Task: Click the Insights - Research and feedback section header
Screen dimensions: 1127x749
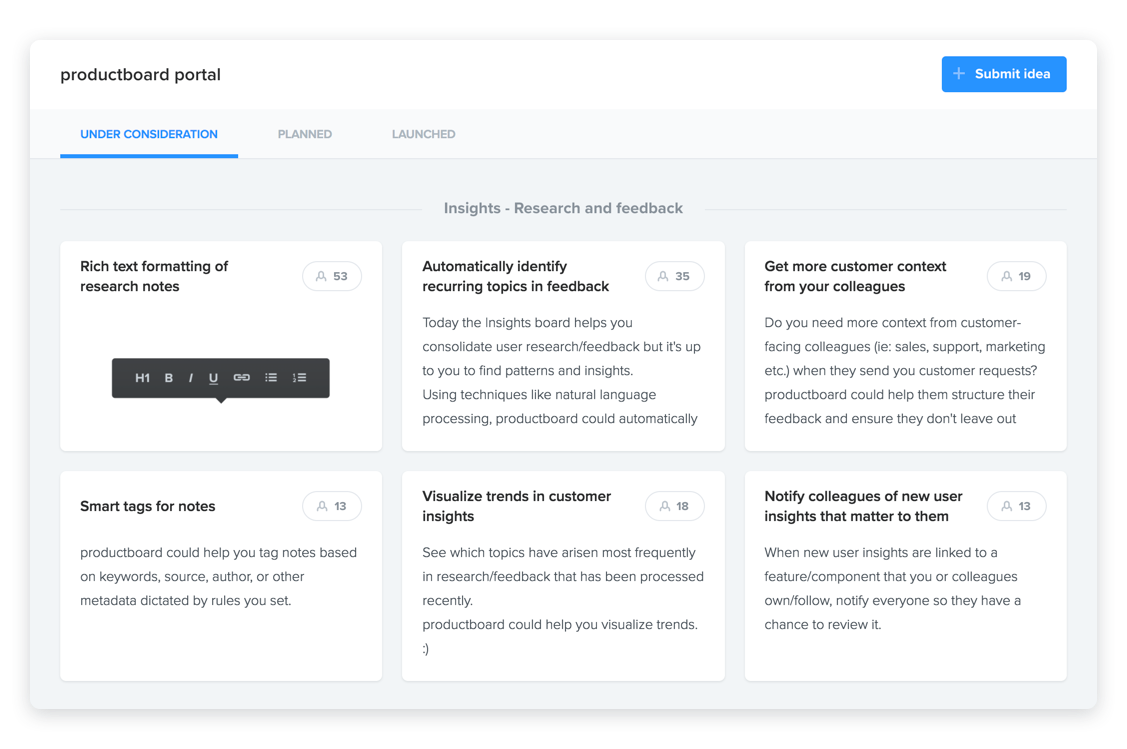Action: [x=564, y=208]
